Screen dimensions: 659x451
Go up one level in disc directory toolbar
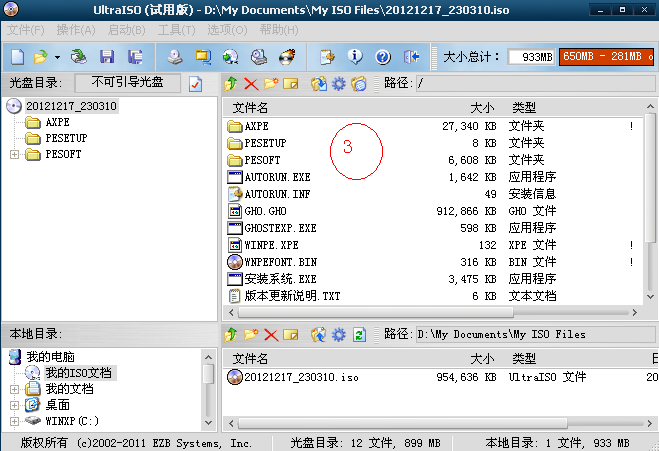(231, 84)
